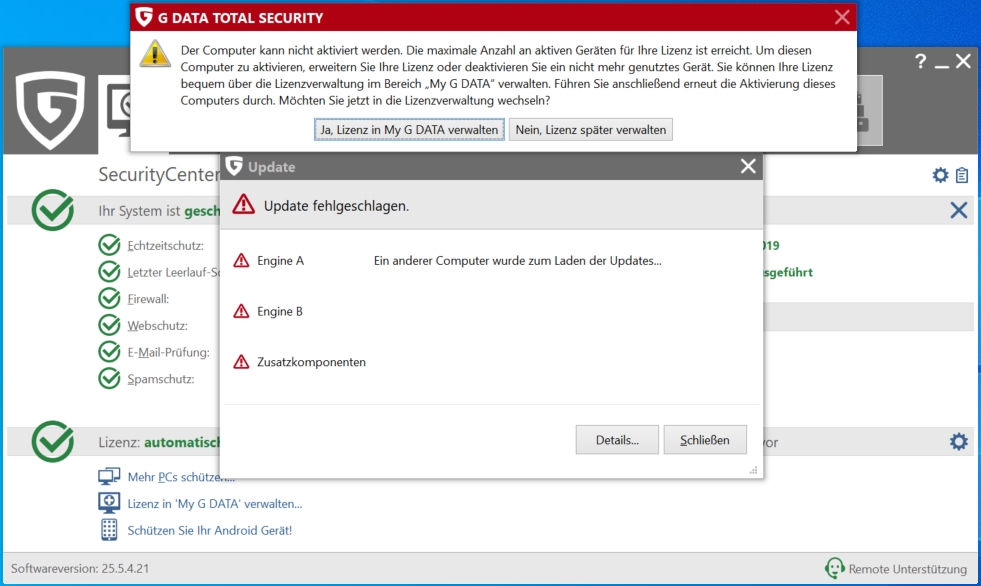
Task: Select the 'Update fehlgeschlagen.' heading
Action: coord(336,206)
